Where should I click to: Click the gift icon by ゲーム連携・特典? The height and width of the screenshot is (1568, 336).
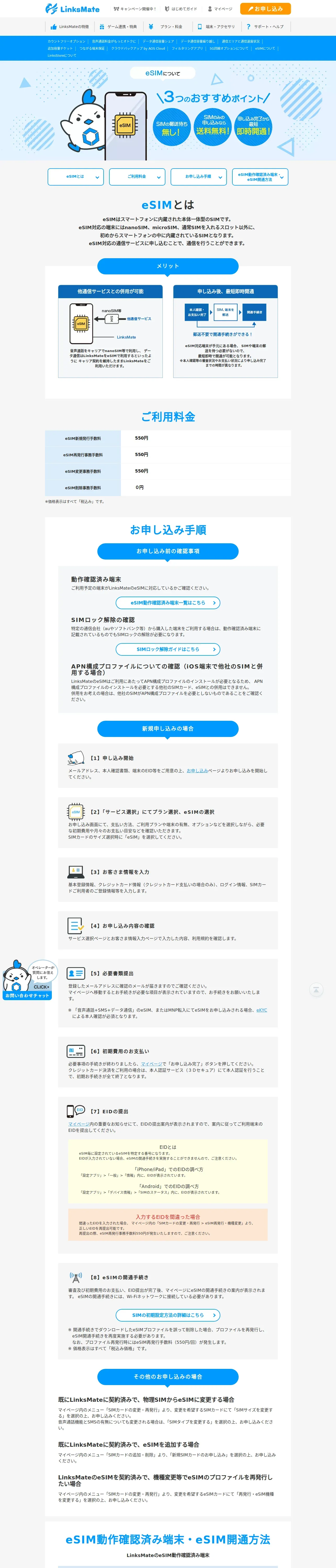(x=102, y=27)
